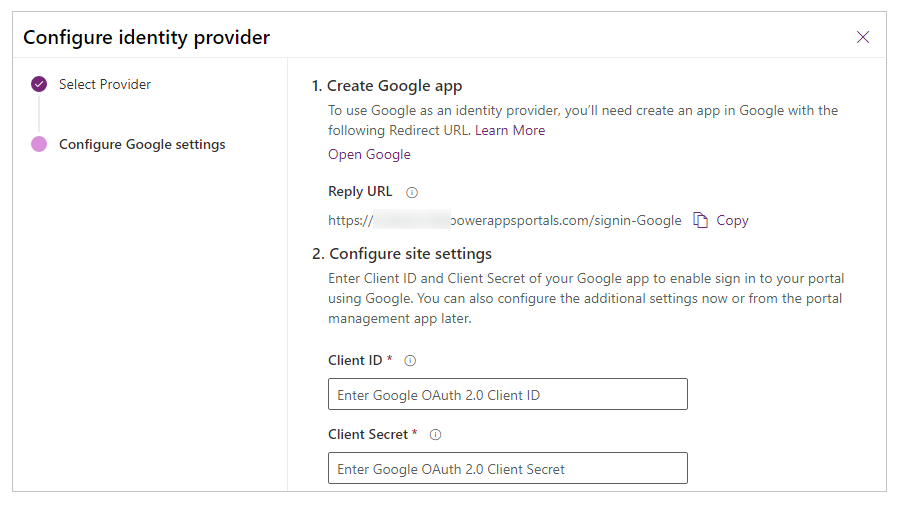
Task: Show the Reply URL info tooltip icon
Action: [x=412, y=193]
